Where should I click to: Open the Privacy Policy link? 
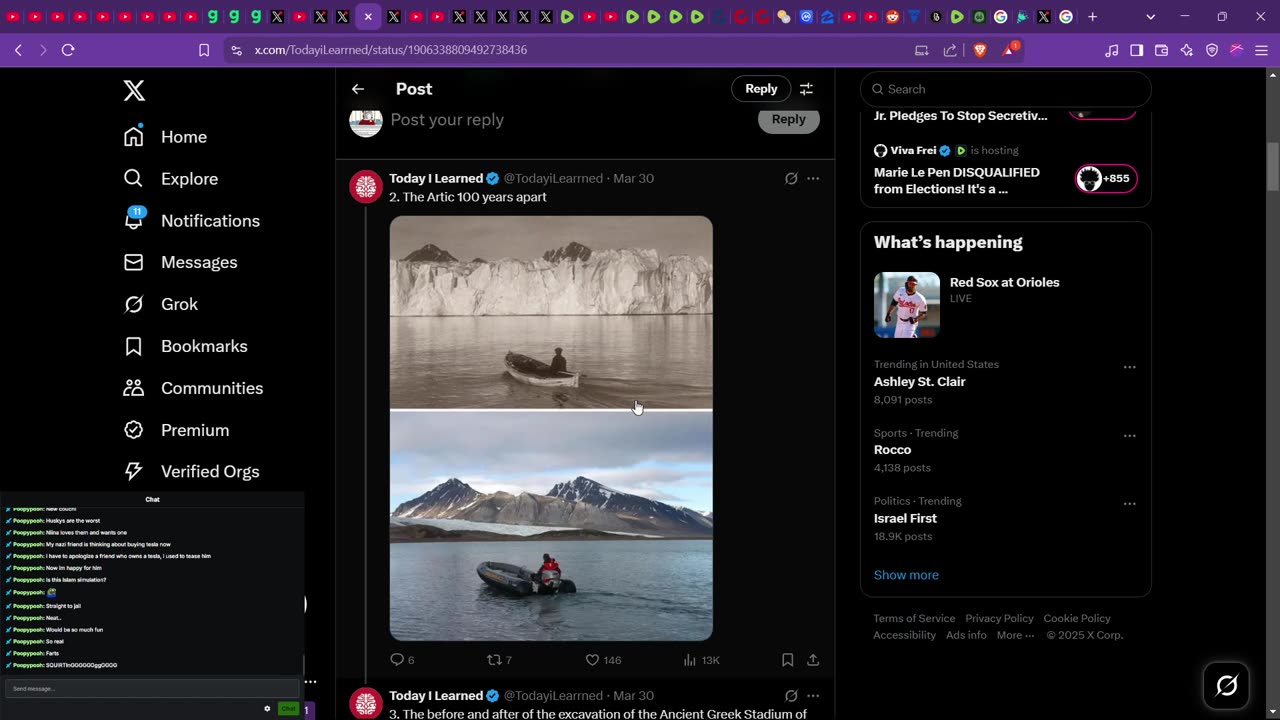click(x=999, y=618)
